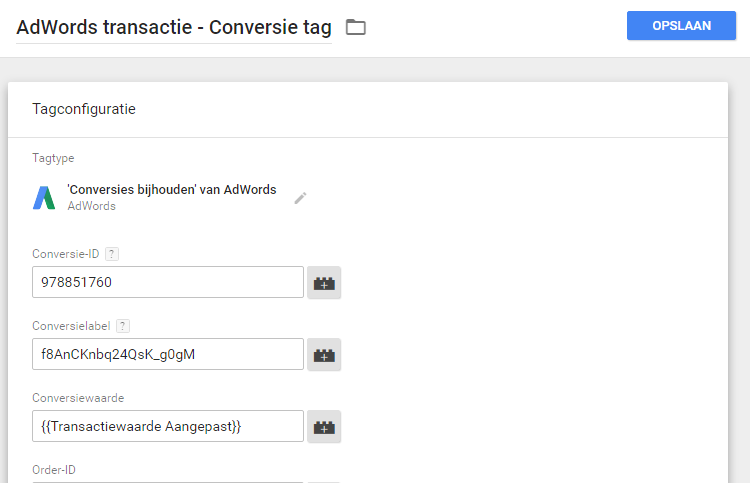
Task: Focus the Conversielabel text field
Action: pos(167,354)
